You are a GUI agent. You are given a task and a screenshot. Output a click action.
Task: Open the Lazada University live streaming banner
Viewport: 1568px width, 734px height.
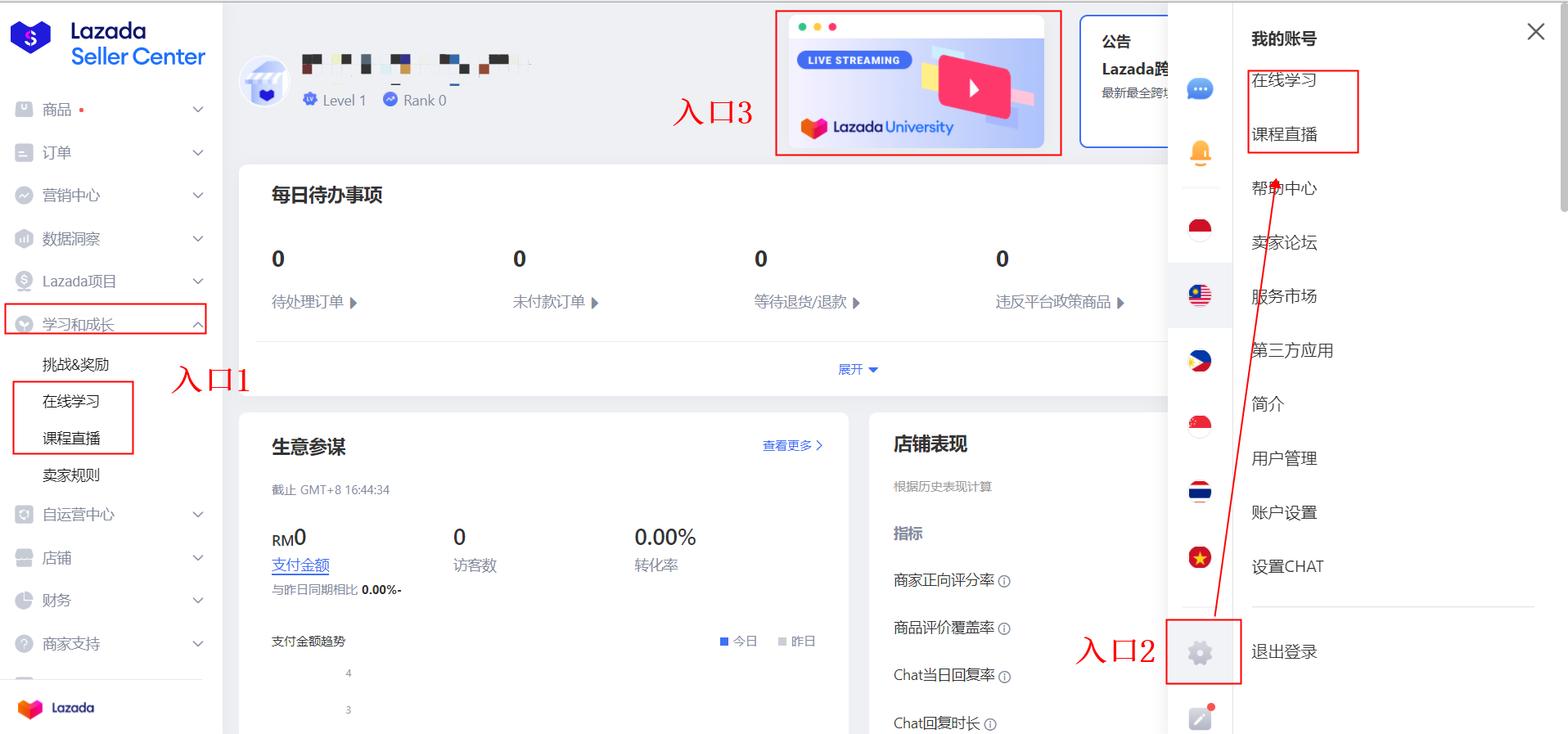pyautogui.click(x=917, y=82)
